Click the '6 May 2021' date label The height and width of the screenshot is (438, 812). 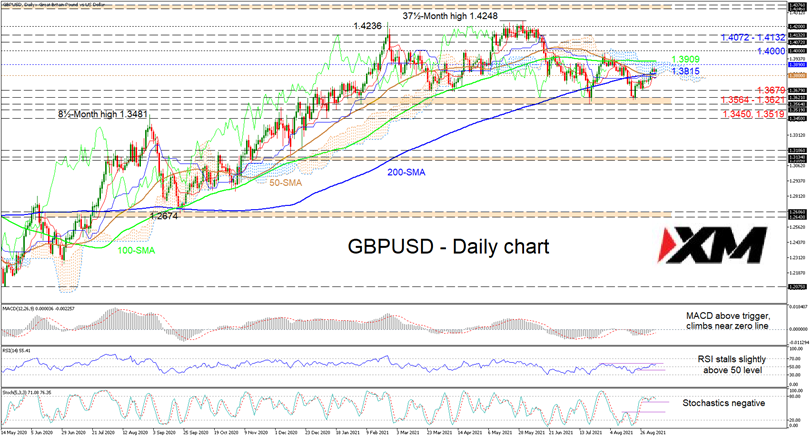pos(498,432)
